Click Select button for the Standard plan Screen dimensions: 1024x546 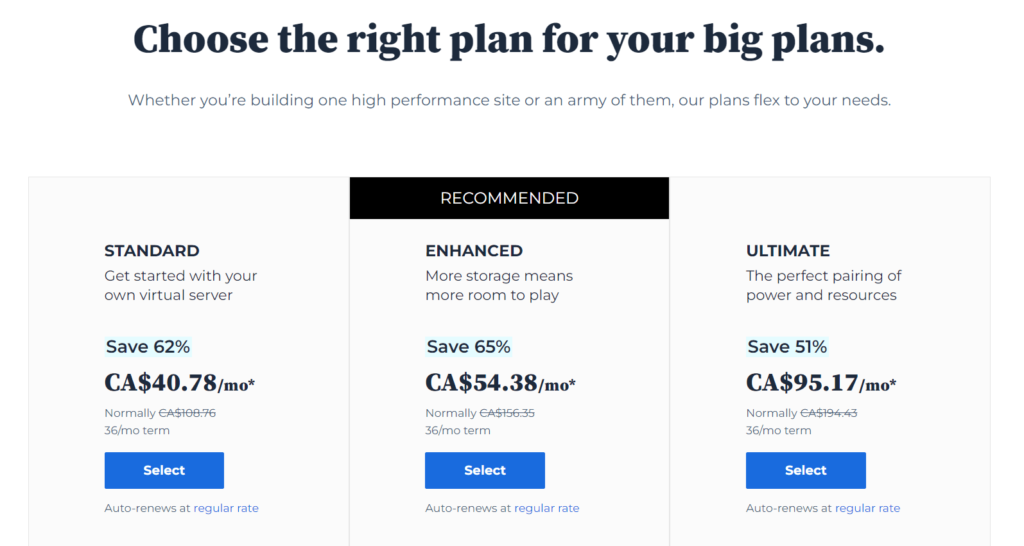tap(164, 470)
